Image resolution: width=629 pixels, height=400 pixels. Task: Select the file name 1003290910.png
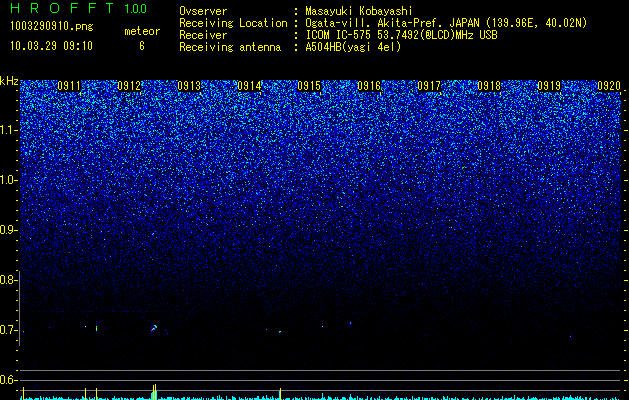click(x=52, y=26)
